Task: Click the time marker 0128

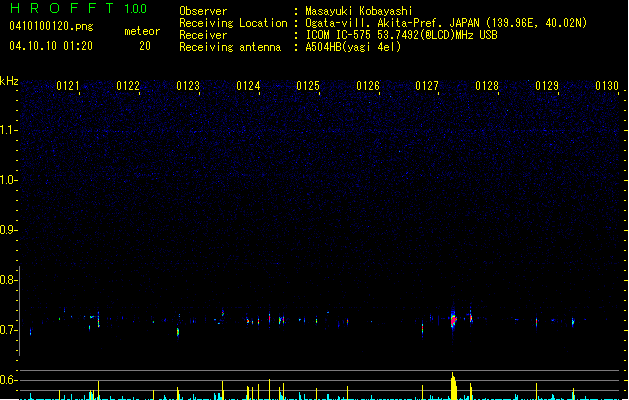Action: click(x=487, y=86)
